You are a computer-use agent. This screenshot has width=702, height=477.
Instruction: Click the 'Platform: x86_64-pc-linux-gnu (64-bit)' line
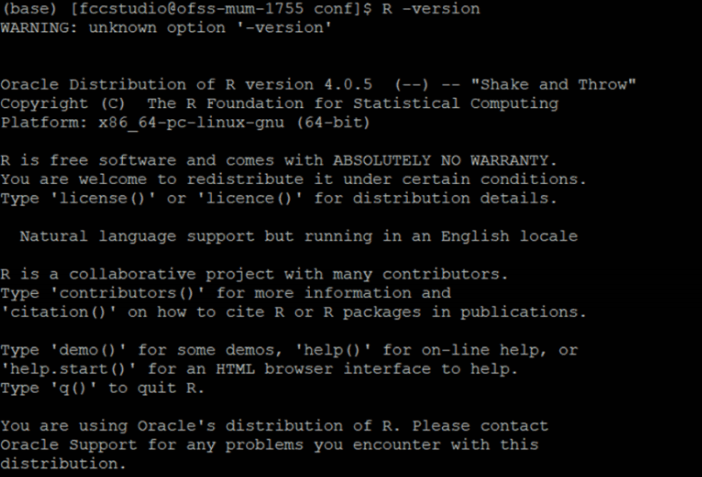[x=185, y=122]
